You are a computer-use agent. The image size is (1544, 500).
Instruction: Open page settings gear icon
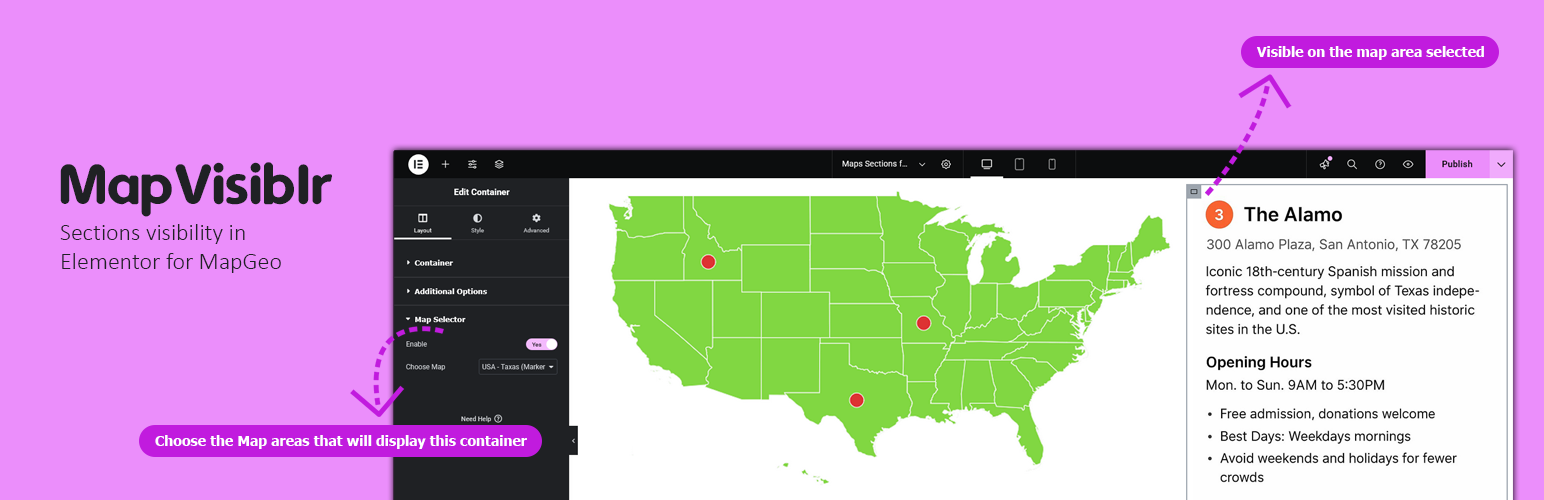pyautogui.click(x=946, y=164)
